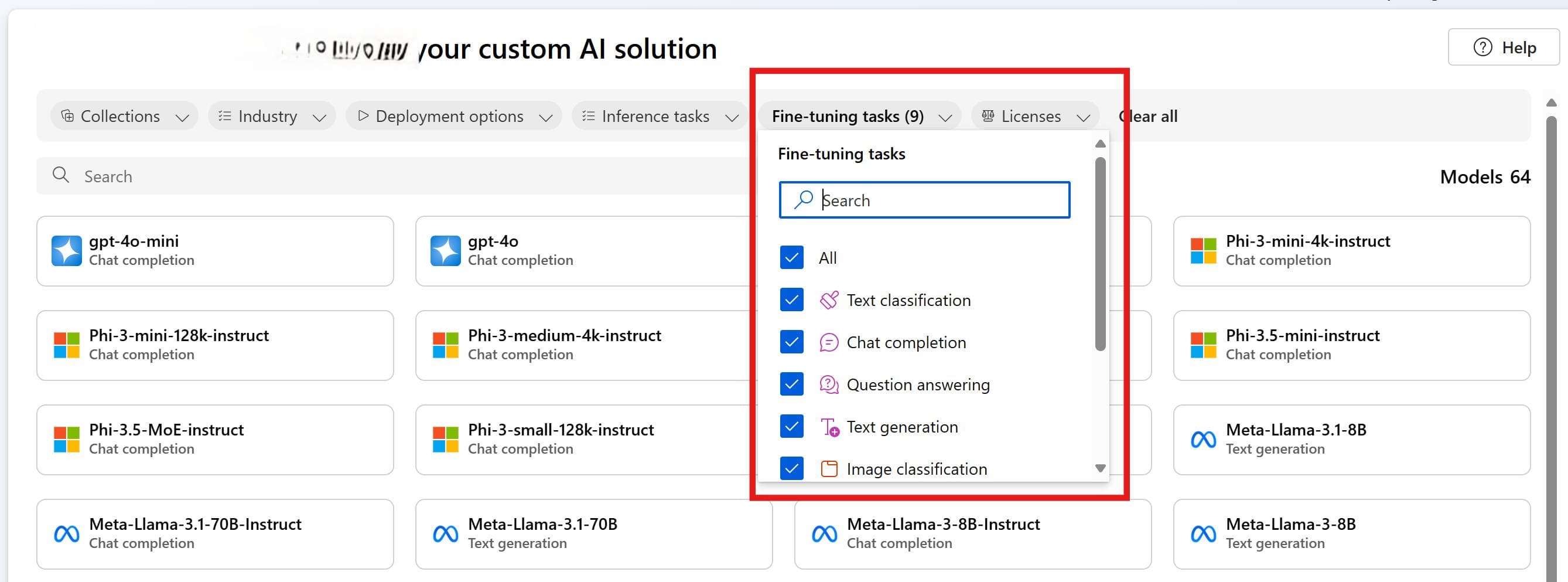1568x582 pixels.
Task: Click the Phi-3-mini-4k-instruct Microsoft logo
Action: tap(1204, 251)
